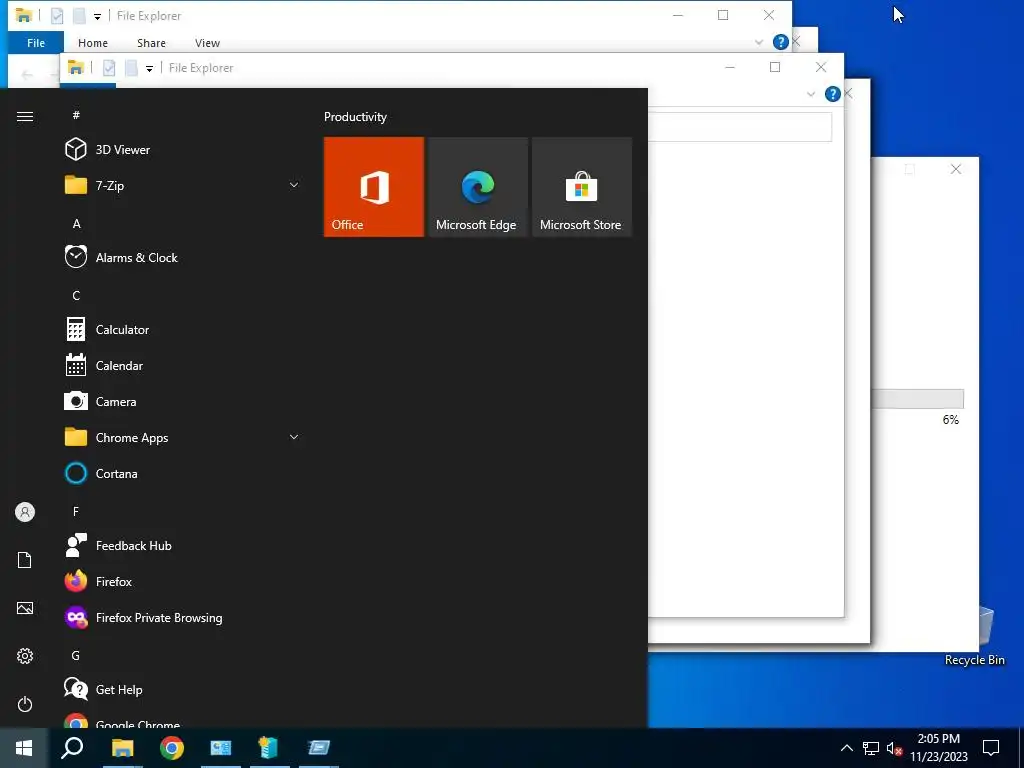Click the Power button in Start
Image resolution: width=1024 pixels, height=768 pixels.
point(25,704)
